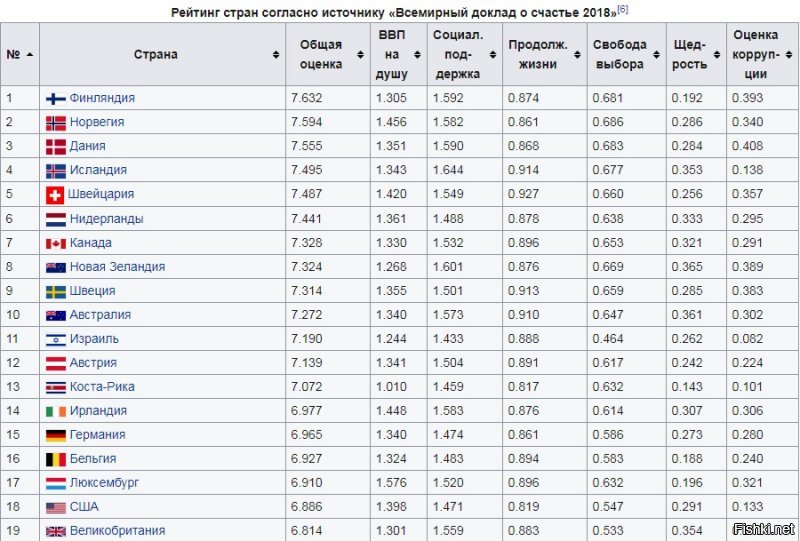Screen dimensions: 800x541
Task: Click the Switzerland flag icon
Action: (55, 194)
